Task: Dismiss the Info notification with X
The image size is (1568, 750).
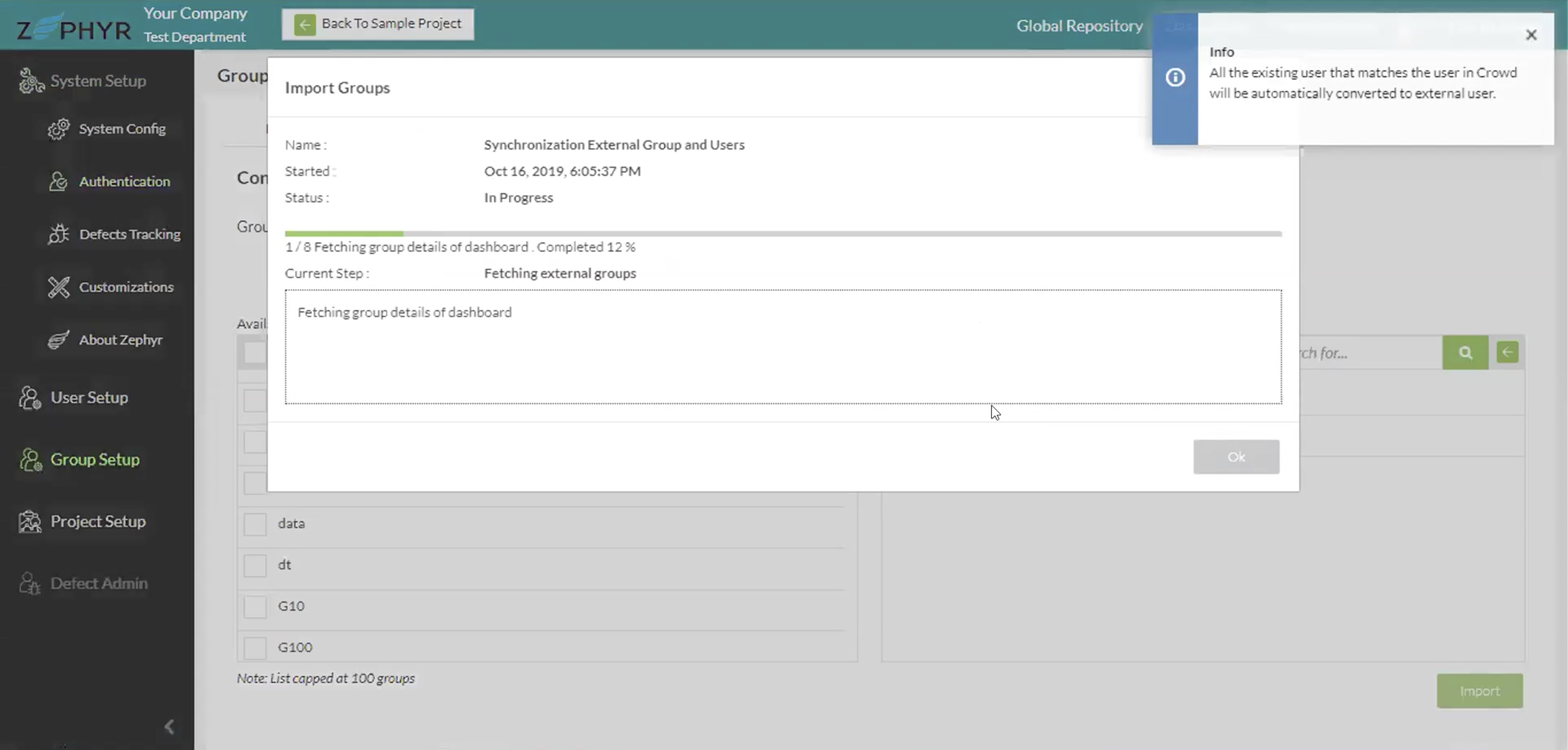Action: [1531, 35]
